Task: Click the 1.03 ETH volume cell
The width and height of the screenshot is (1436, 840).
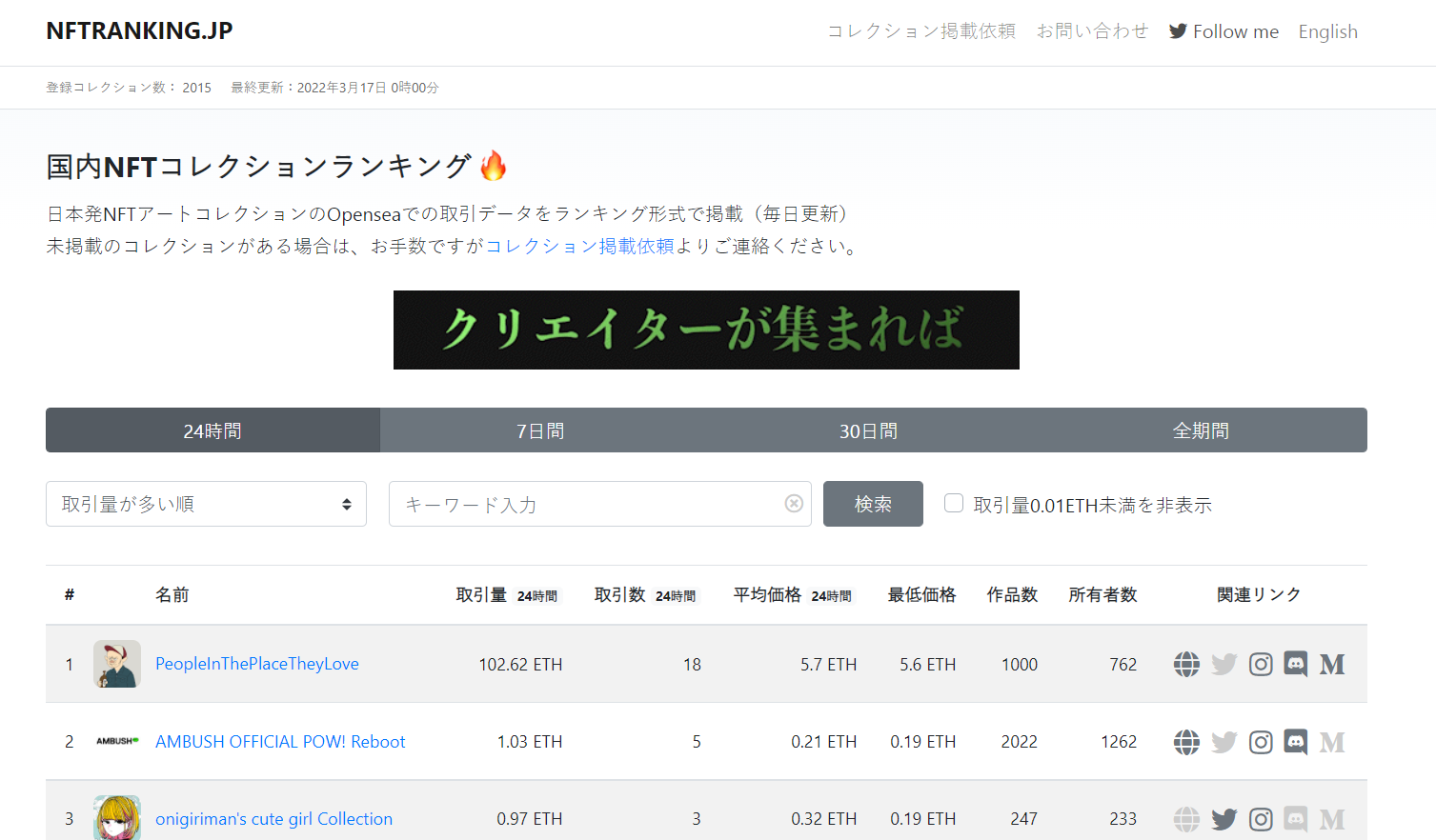Action: click(530, 742)
